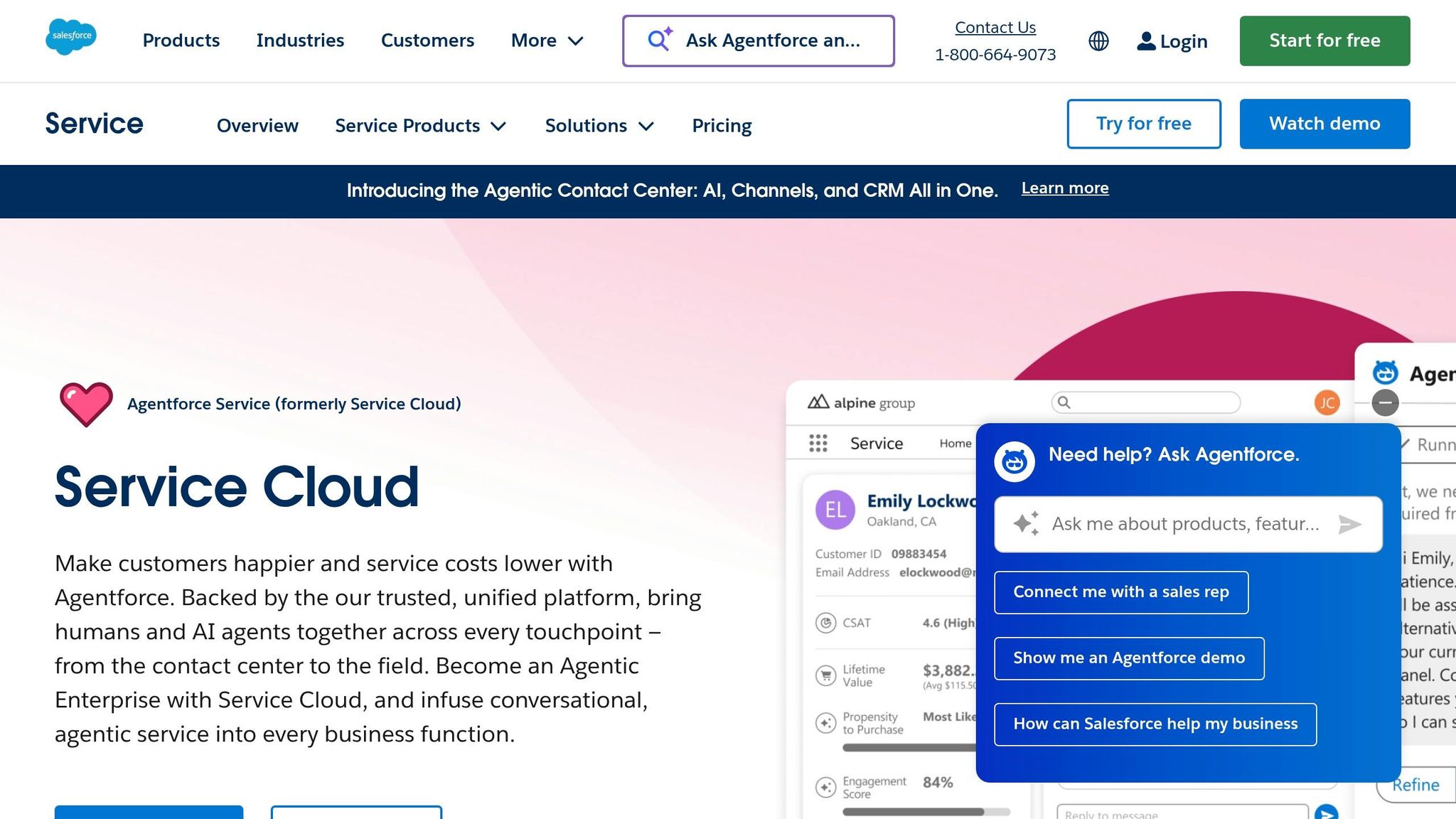
Task: Click the phone number 1-800-664-9073
Action: 995,55
